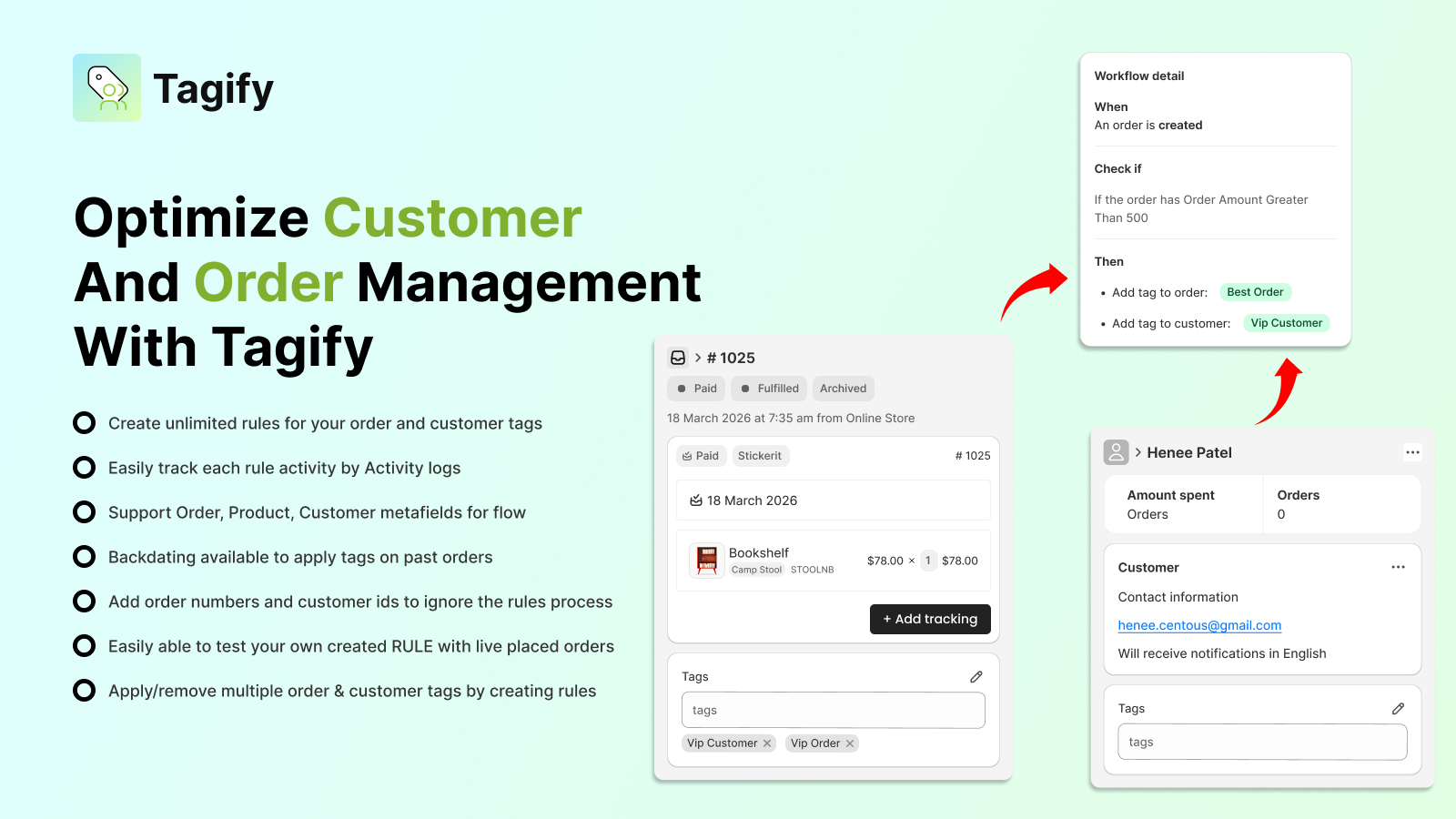
Task: Click the Customer card heading
Action: point(1148,568)
